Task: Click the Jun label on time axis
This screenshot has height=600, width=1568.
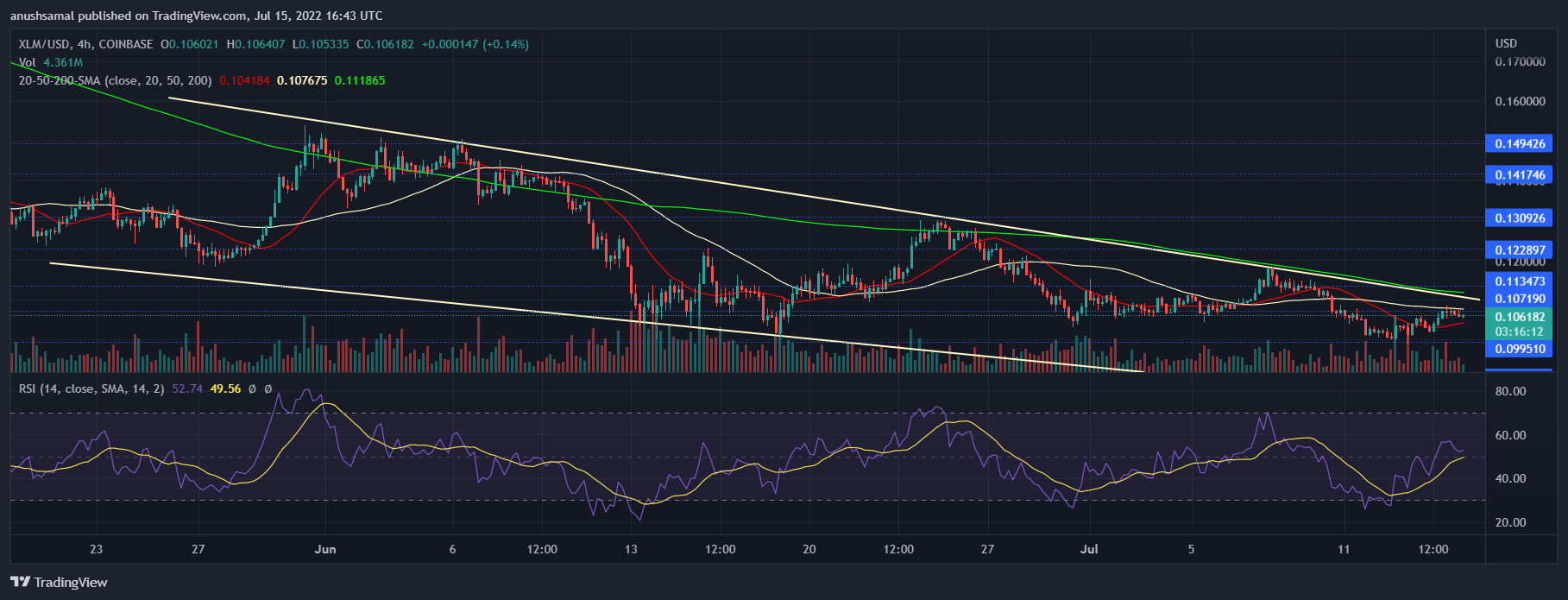Action: [325, 550]
